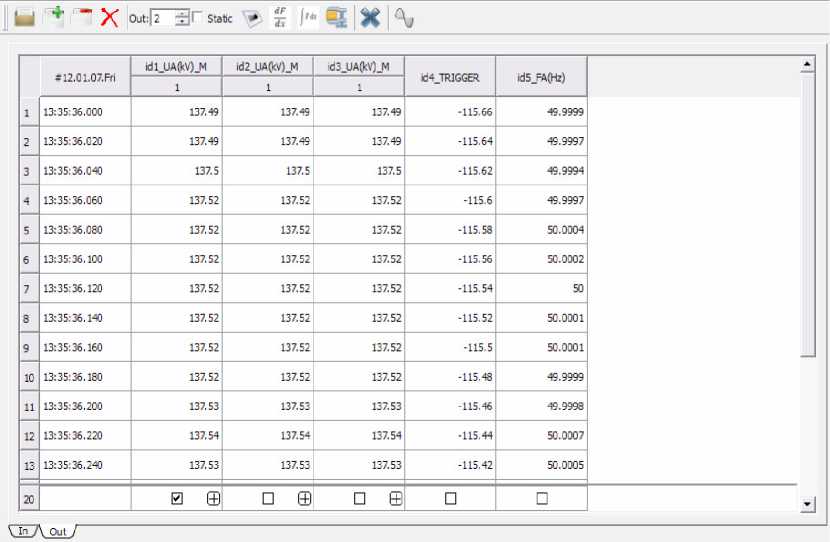Click the blue crossed tools icon
Screen dimensions: 830x542
click(371, 17)
